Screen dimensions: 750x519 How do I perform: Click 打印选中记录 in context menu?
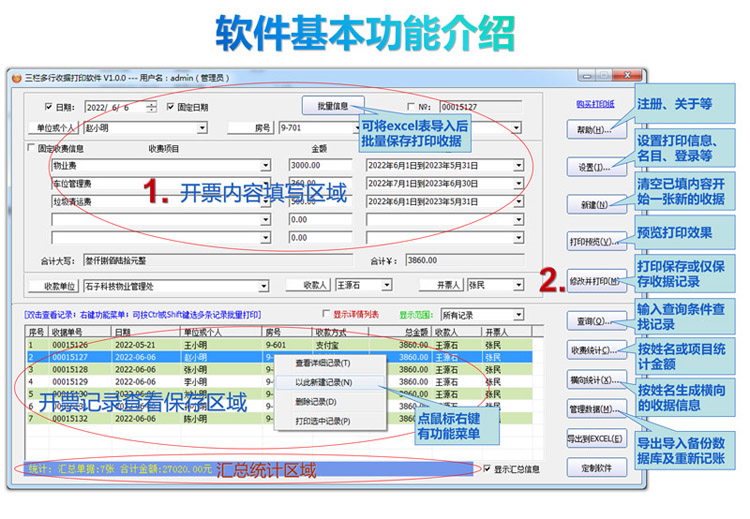(x=322, y=421)
